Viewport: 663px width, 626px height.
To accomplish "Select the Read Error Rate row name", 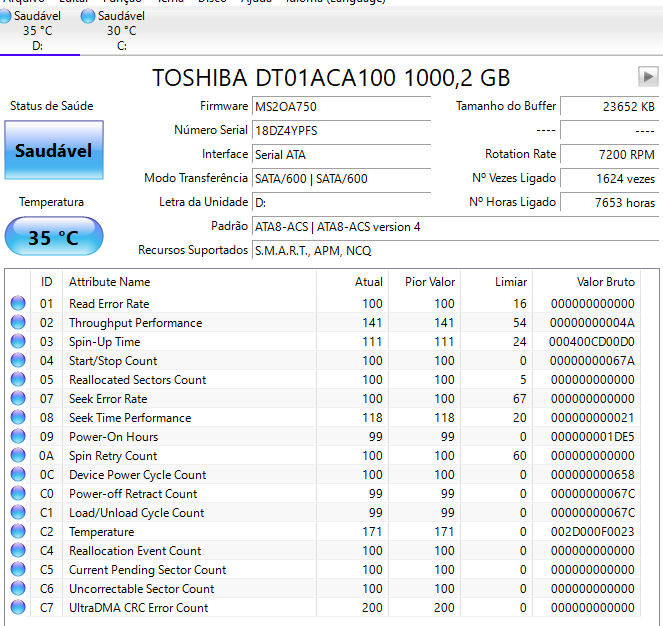I will [x=109, y=304].
